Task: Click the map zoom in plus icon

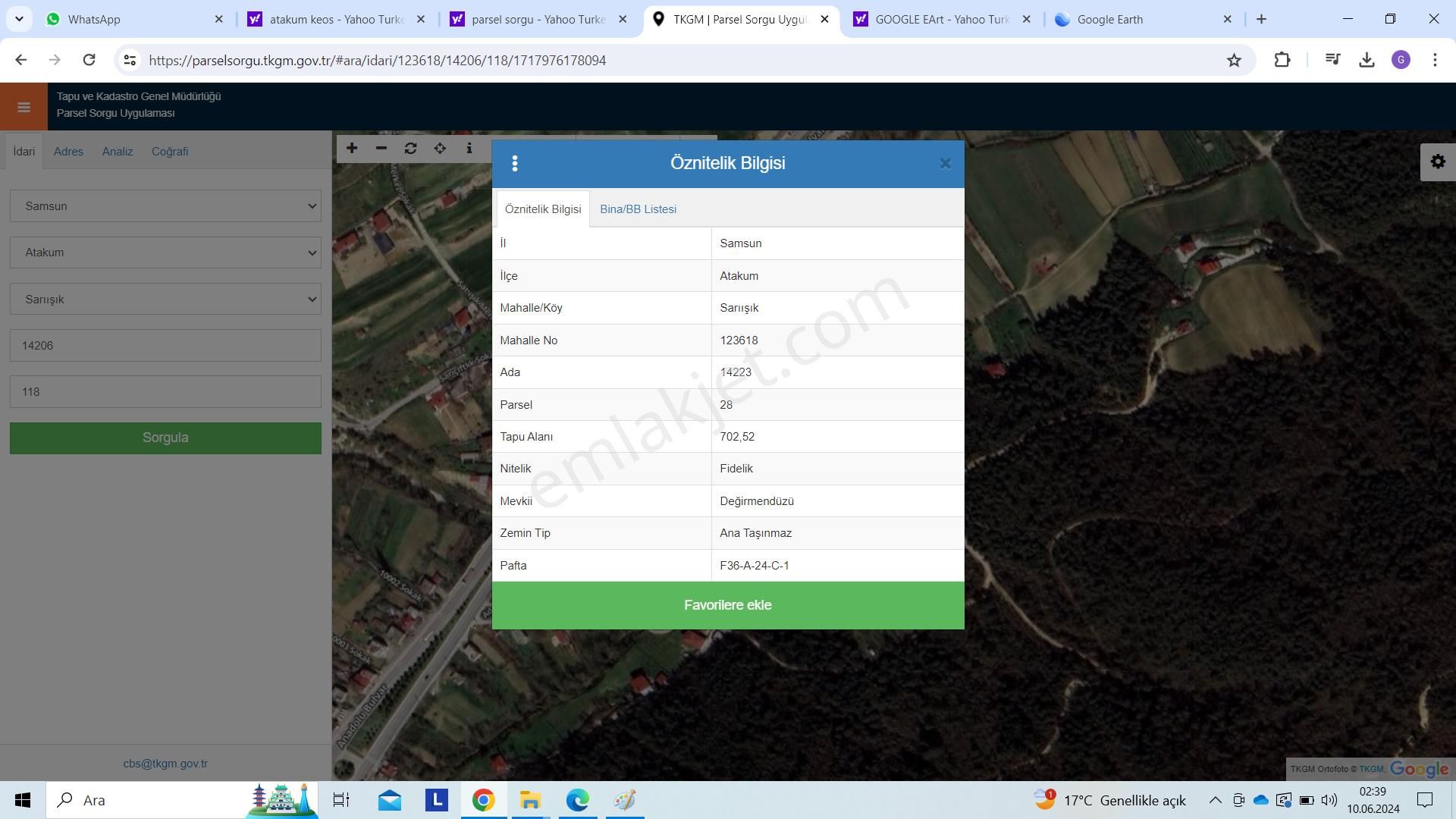Action: (352, 149)
